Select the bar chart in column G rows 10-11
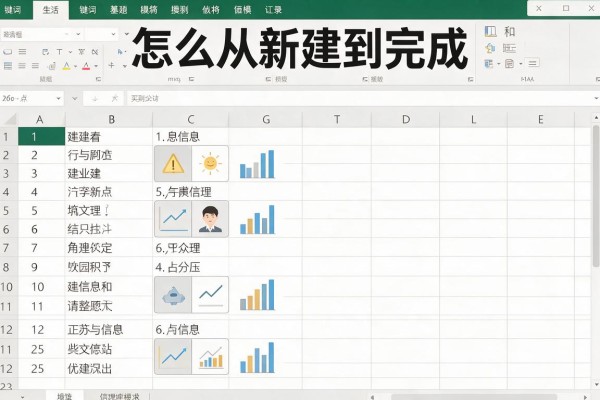Screen dimensions: 600x400 [x=257, y=295]
